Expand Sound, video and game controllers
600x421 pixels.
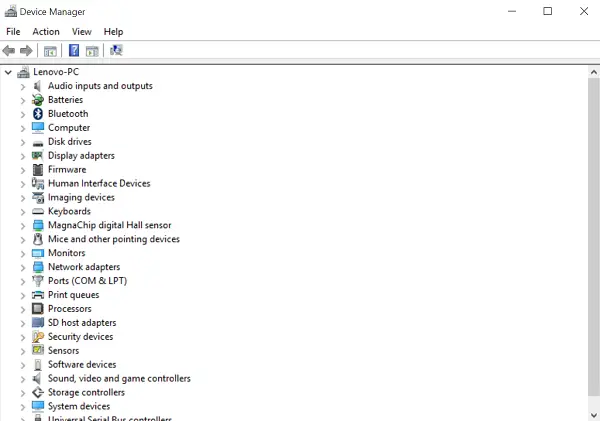coord(23,379)
